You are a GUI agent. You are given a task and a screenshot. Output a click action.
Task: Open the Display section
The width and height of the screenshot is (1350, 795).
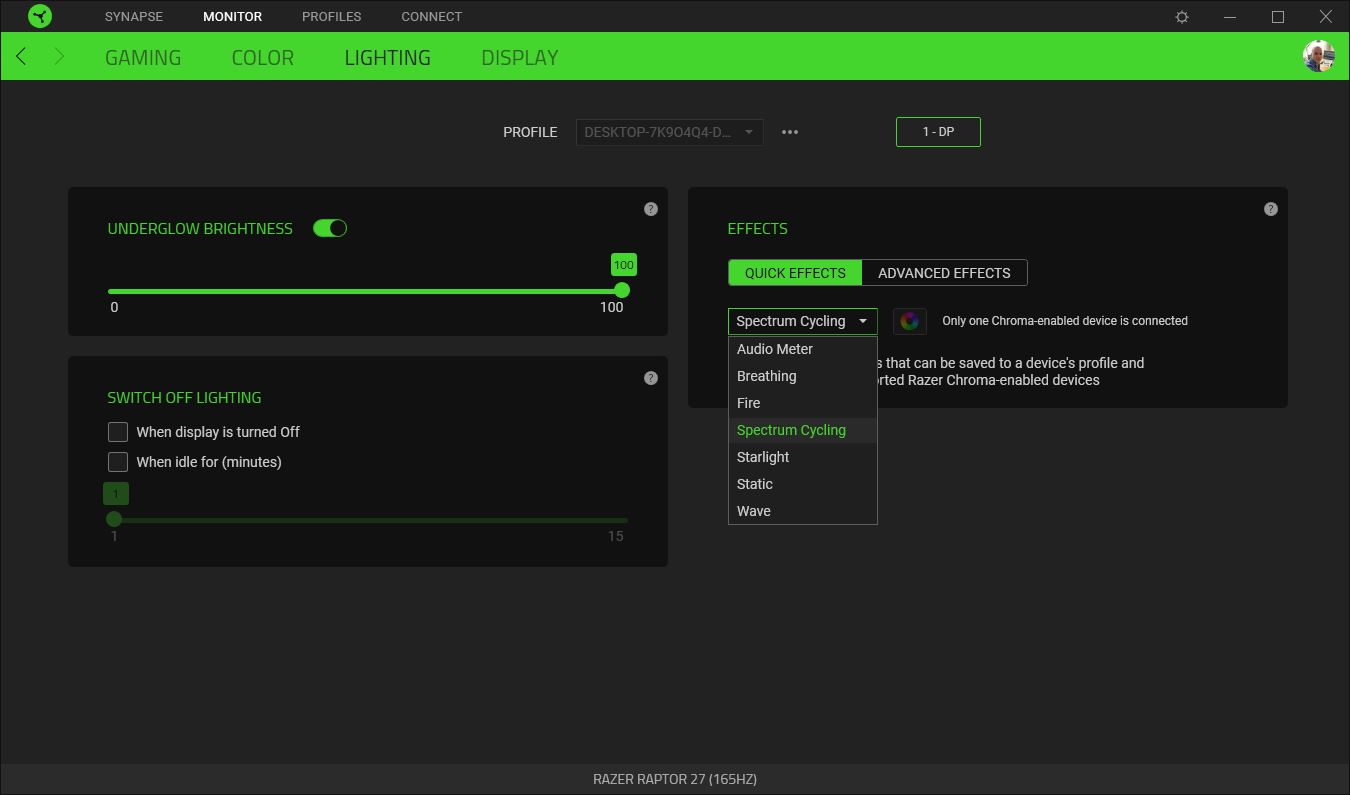(520, 57)
